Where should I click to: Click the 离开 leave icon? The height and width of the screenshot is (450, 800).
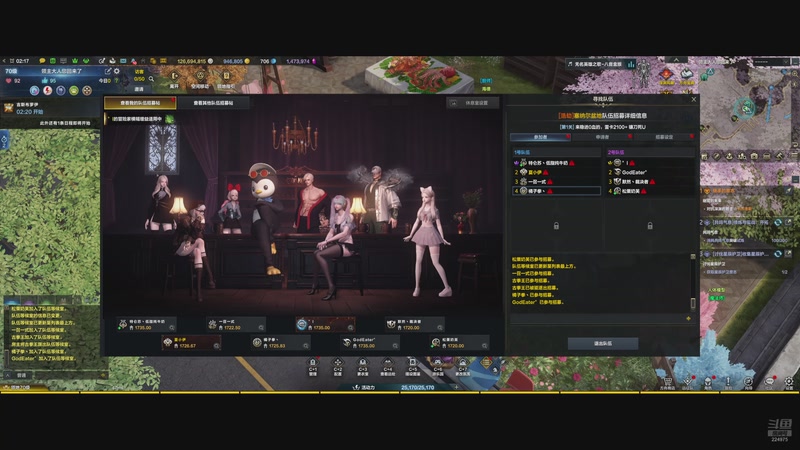click(174, 77)
